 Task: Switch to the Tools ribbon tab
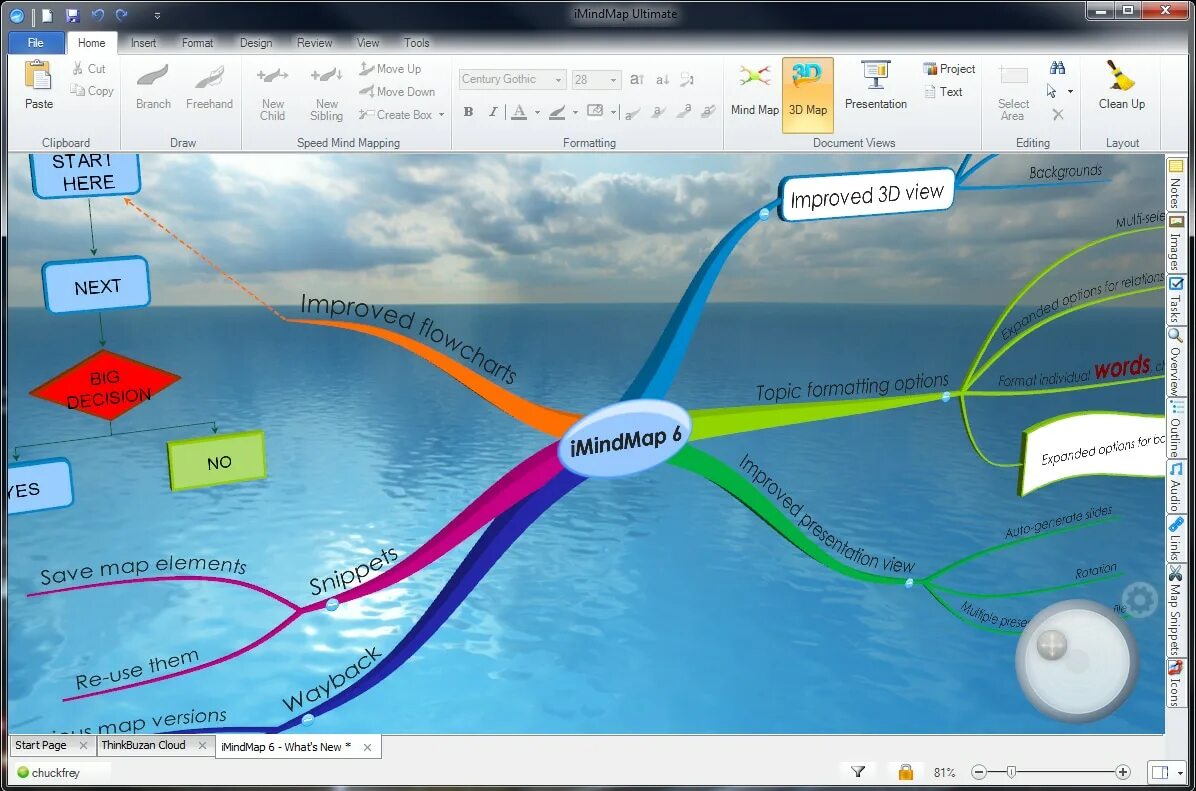click(x=416, y=43)
